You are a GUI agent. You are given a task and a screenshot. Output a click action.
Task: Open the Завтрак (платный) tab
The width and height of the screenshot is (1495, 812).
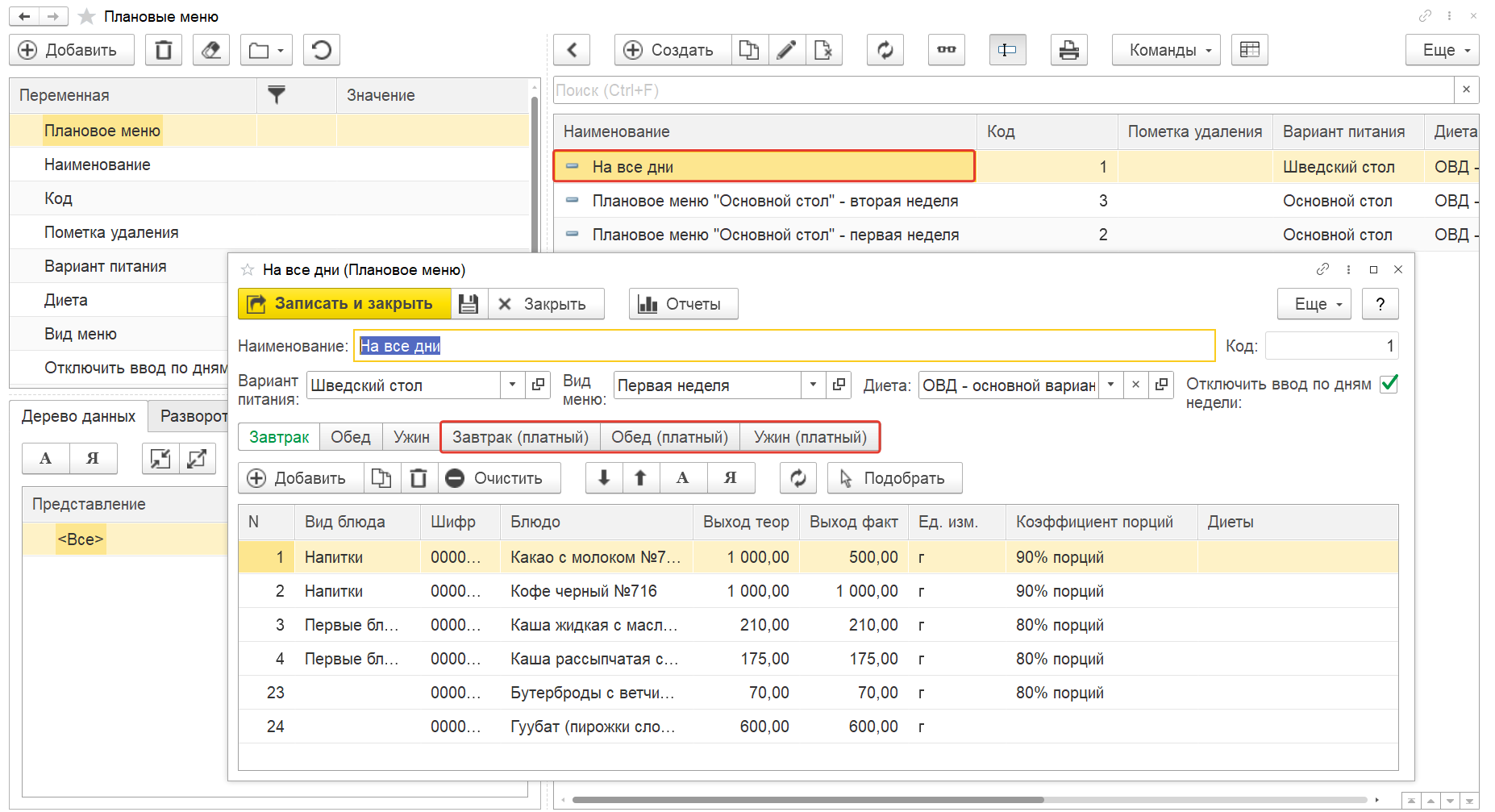coord(520,437)
